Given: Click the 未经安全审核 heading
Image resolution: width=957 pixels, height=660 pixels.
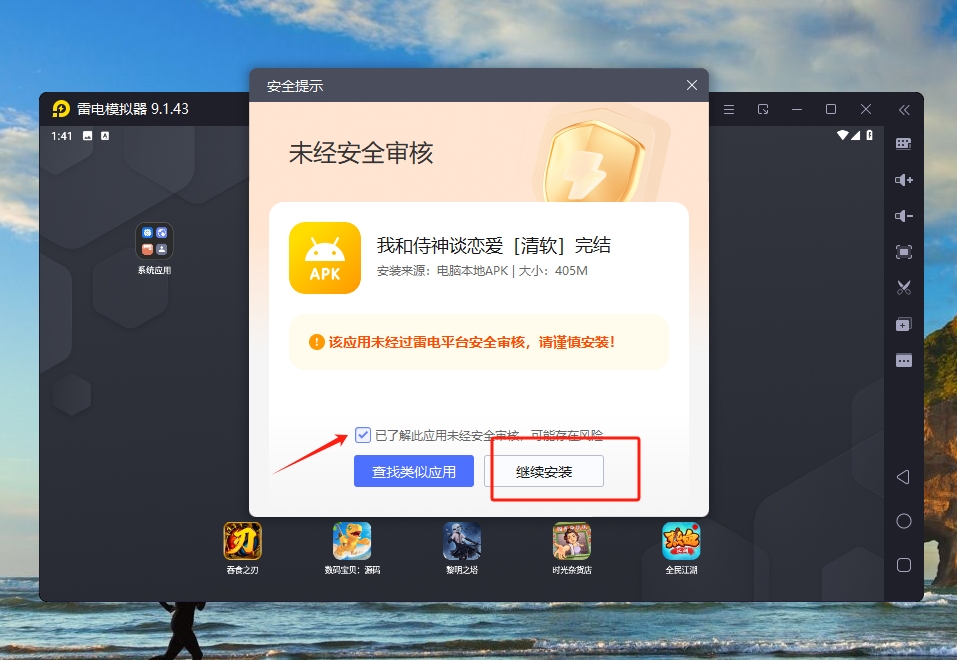Looking at the screenshot, I should (361, 153).
